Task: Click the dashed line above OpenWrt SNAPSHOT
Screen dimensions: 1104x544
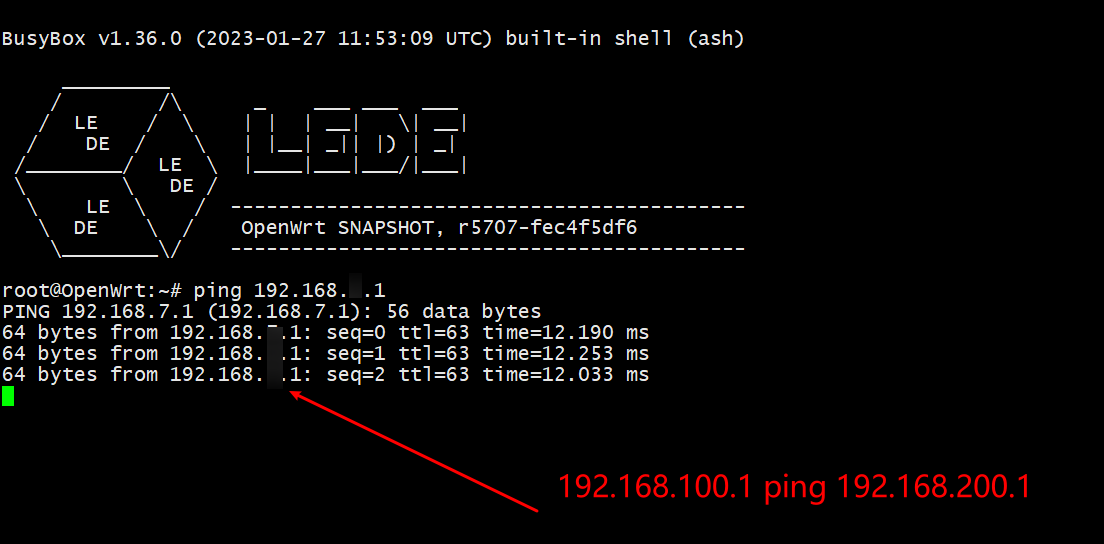Action: coord(487,207)
